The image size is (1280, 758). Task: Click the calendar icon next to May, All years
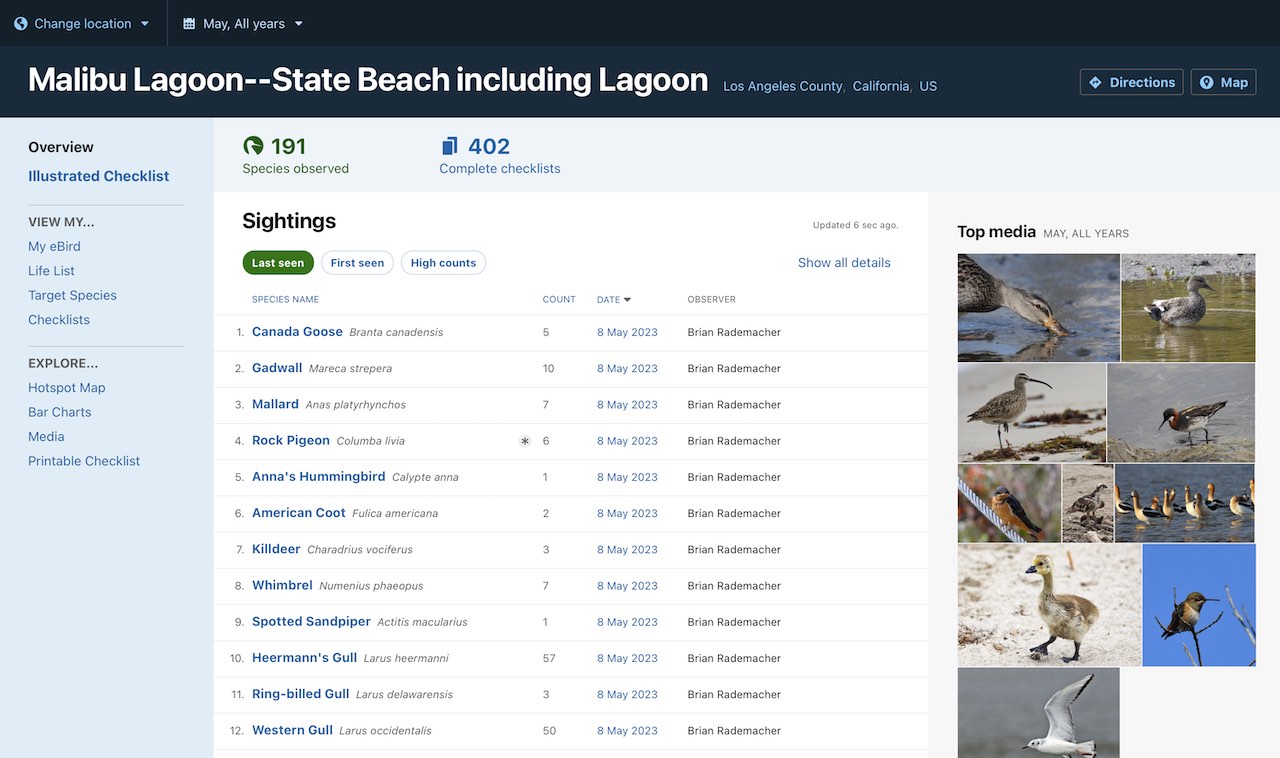189,23
